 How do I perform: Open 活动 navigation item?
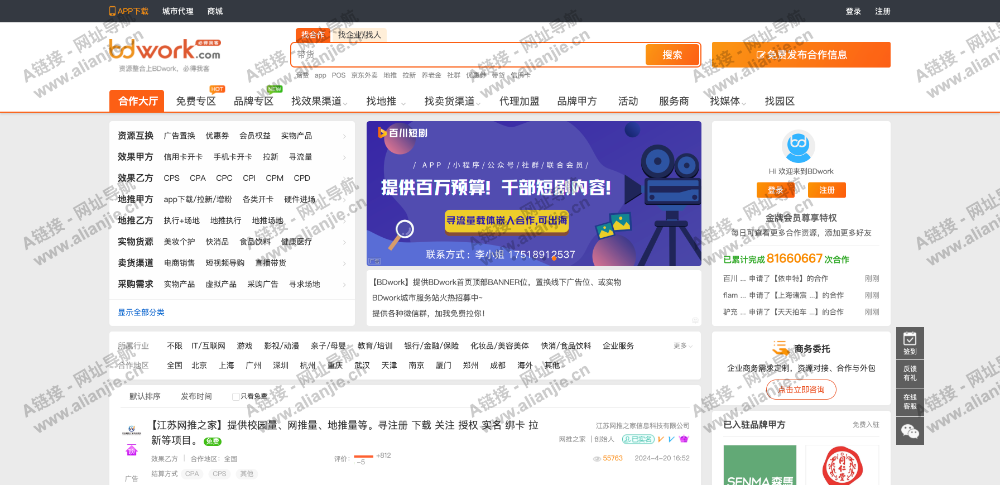[628, 101]
